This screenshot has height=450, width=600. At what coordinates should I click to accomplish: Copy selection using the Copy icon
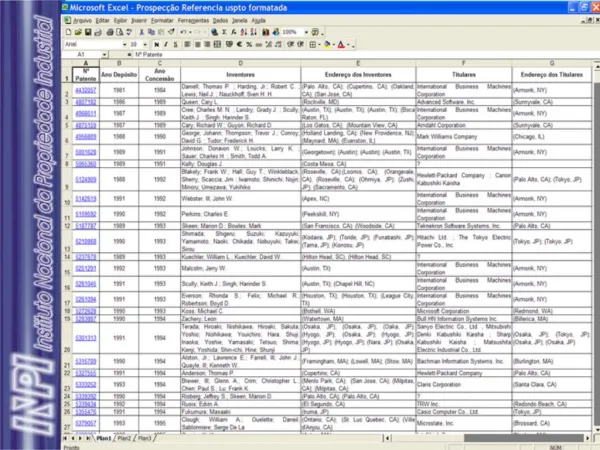pos(151,32)
